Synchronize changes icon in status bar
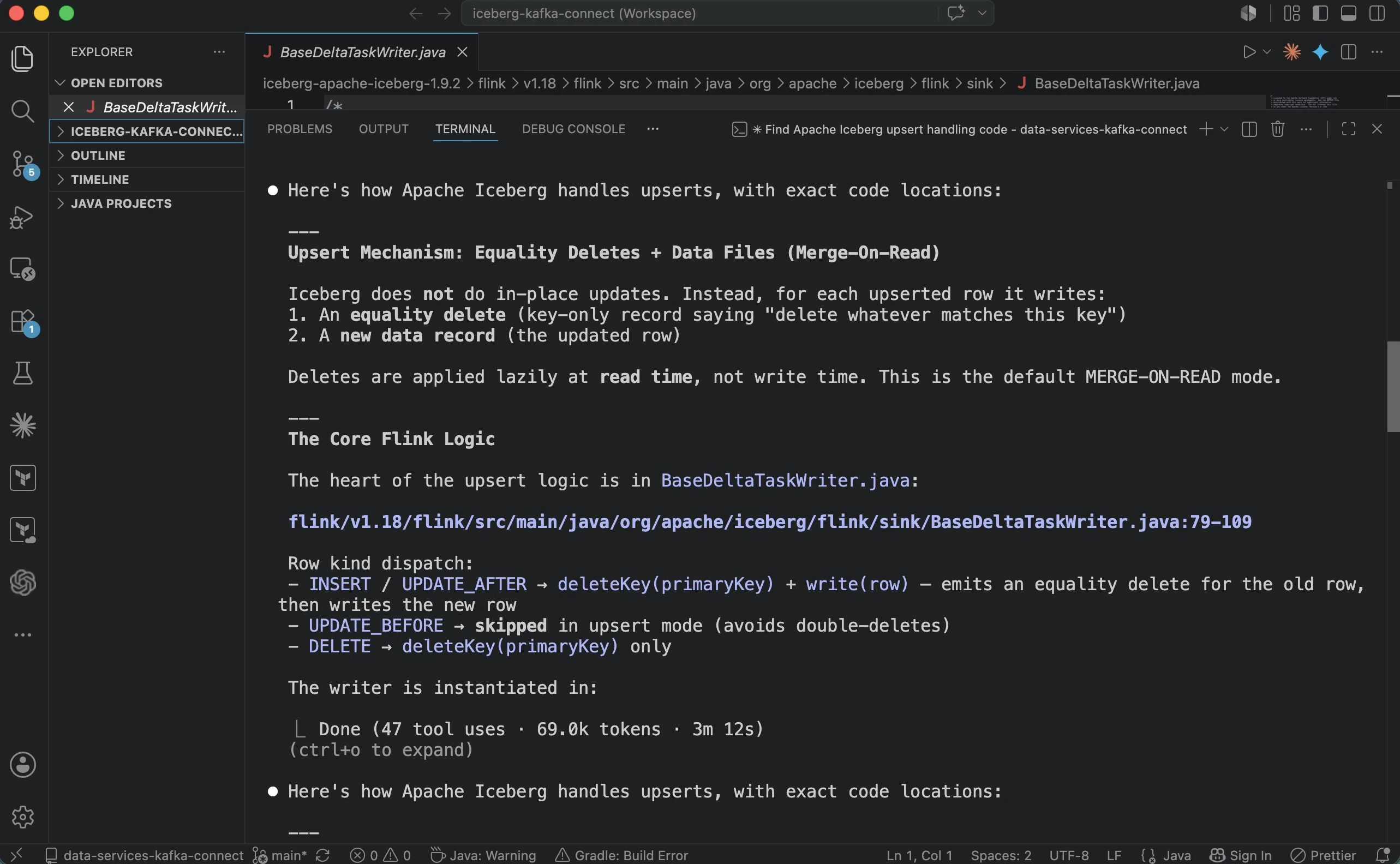Viewport: 1400px width, 864px height. pos(323,855)
